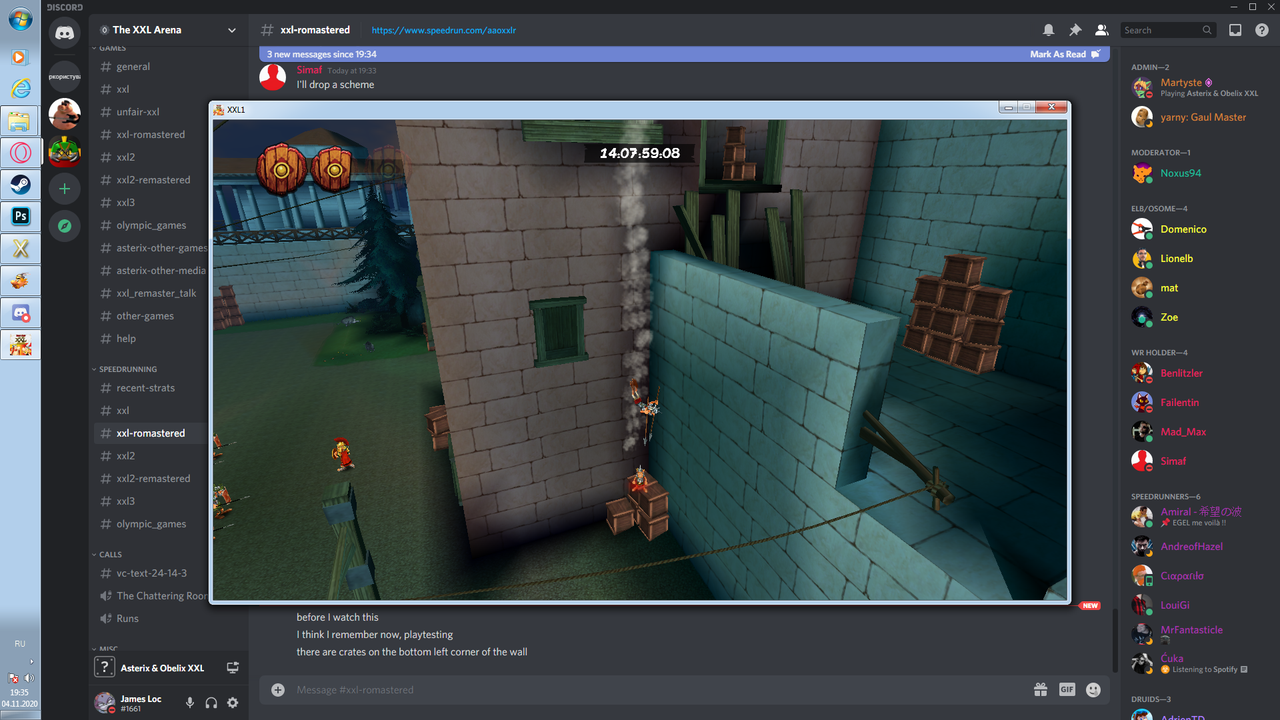Join The Chattering Room voice channel
The height and width of the screenshot is (720, 1280).
point(152,596)
